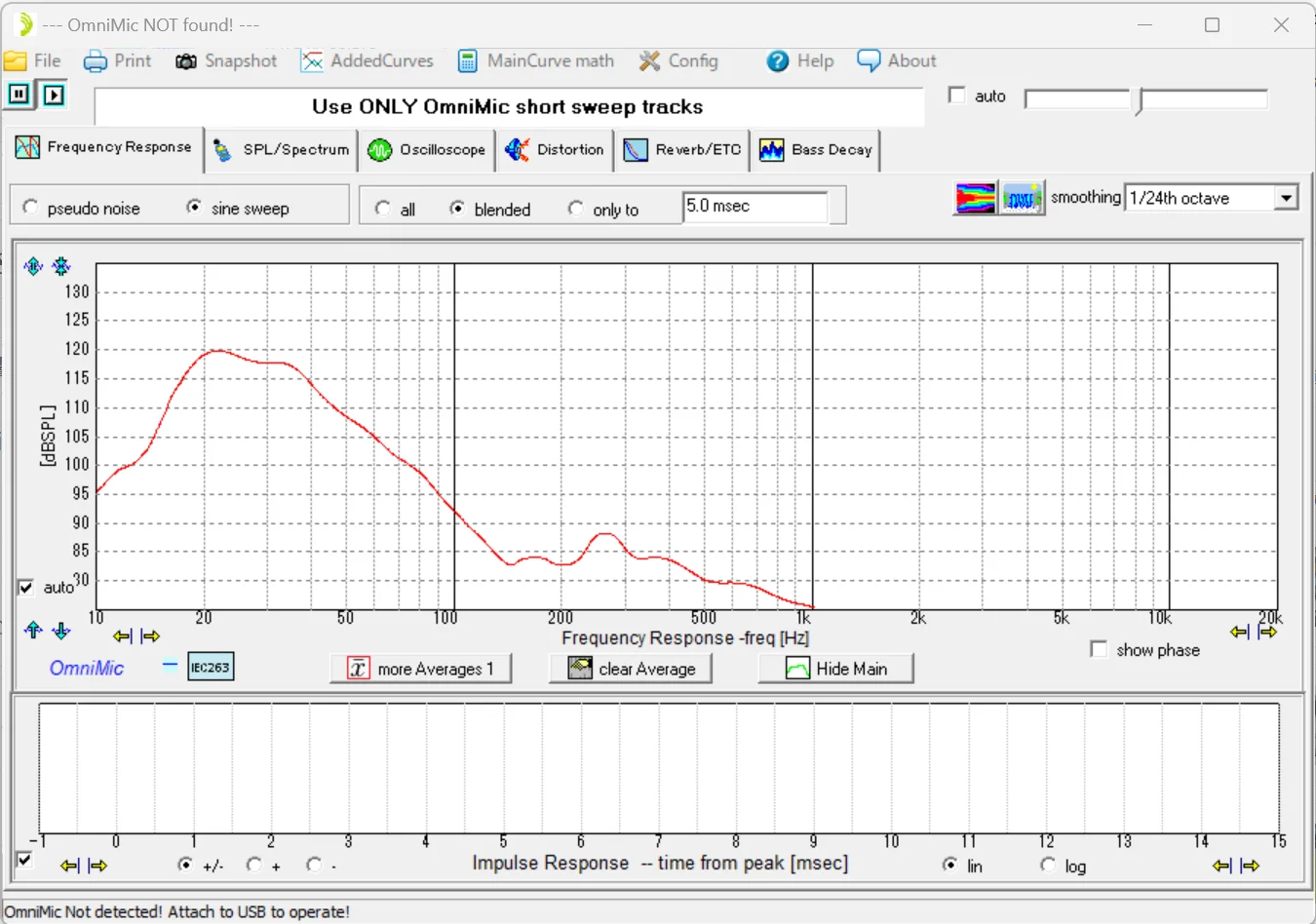Screen dimensions: 1316x924
Task: Expand the smoothing octave dropdown
Action: pyautogui.click(x=1286, y=198)
